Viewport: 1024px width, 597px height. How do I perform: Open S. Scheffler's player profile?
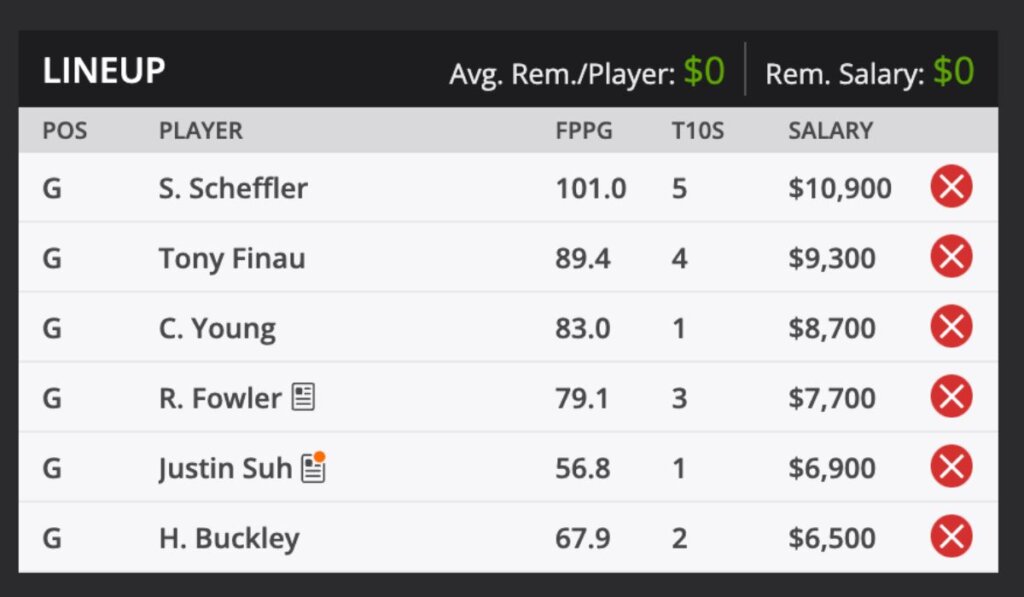coord(232,187)
